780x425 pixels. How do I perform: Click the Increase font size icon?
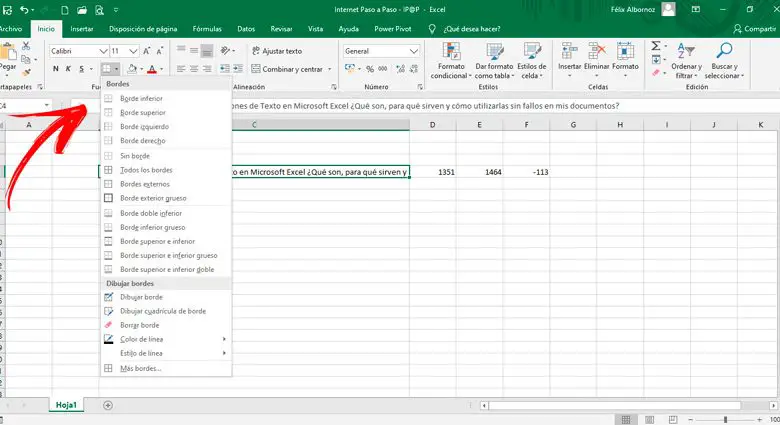[x=147, y=51]
